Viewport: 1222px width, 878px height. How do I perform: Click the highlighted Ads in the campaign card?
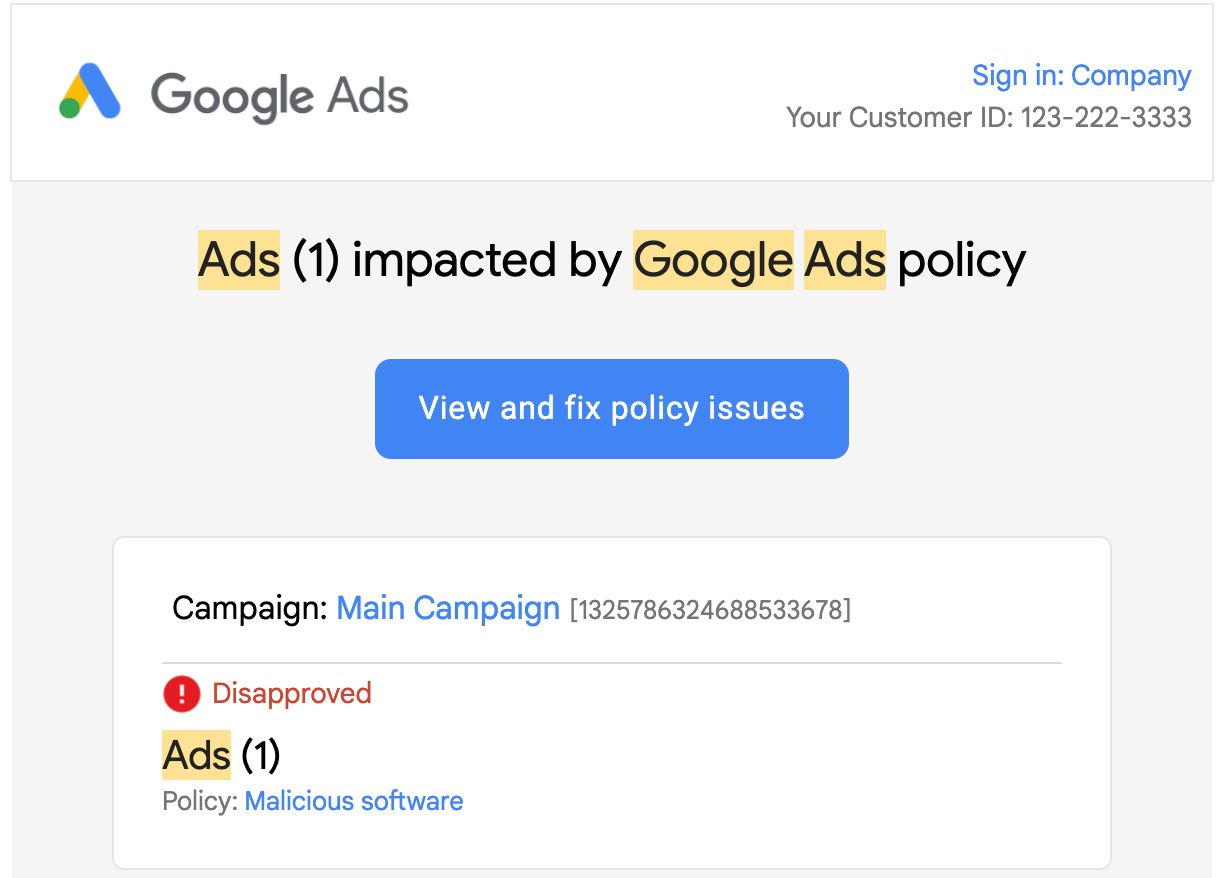[197, 755]
